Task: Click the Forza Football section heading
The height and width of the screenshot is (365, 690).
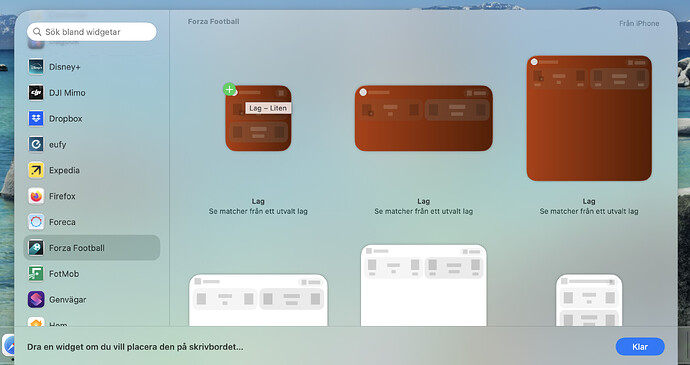Action: click(x=213, y=22)
